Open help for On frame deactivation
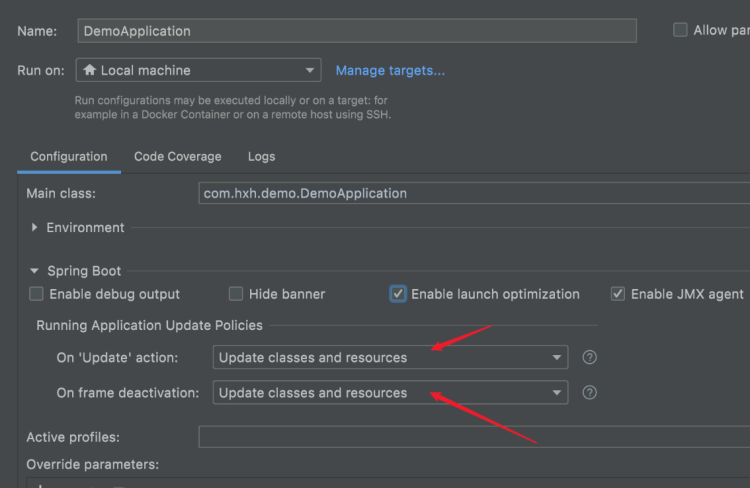Screen dimensions: 750x488 click(589, 393)
